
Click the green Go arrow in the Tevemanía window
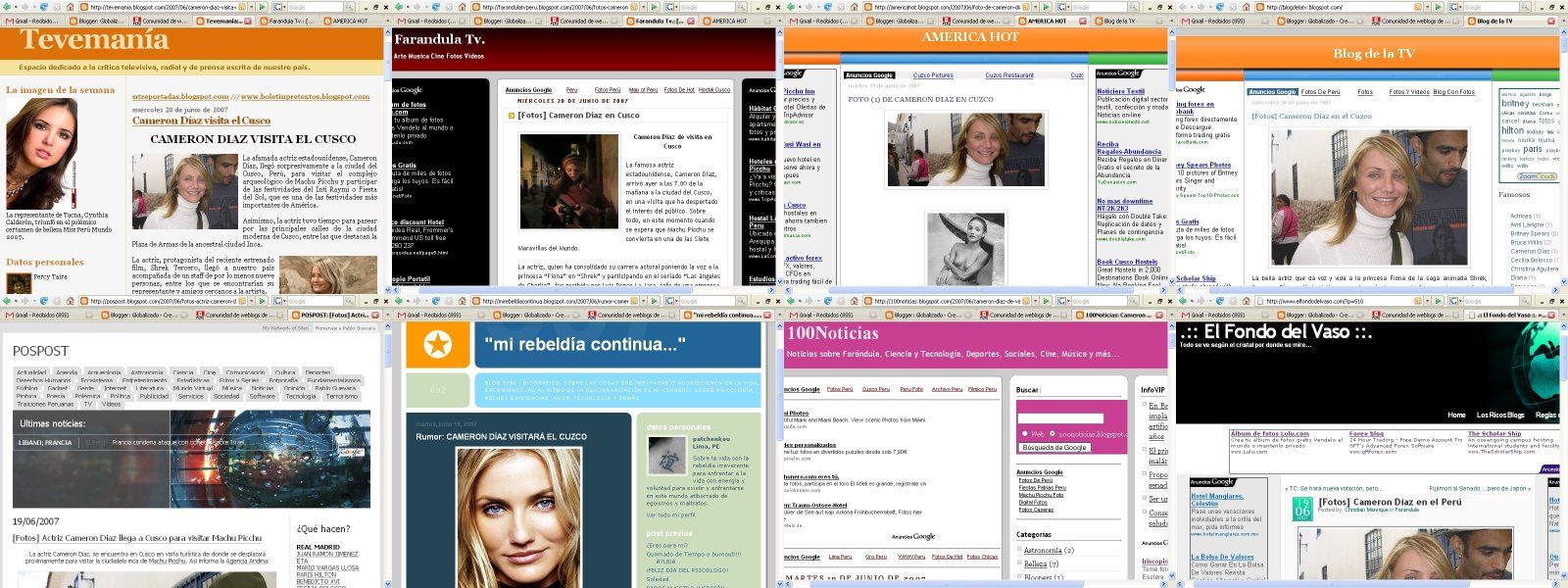(262, 7)
